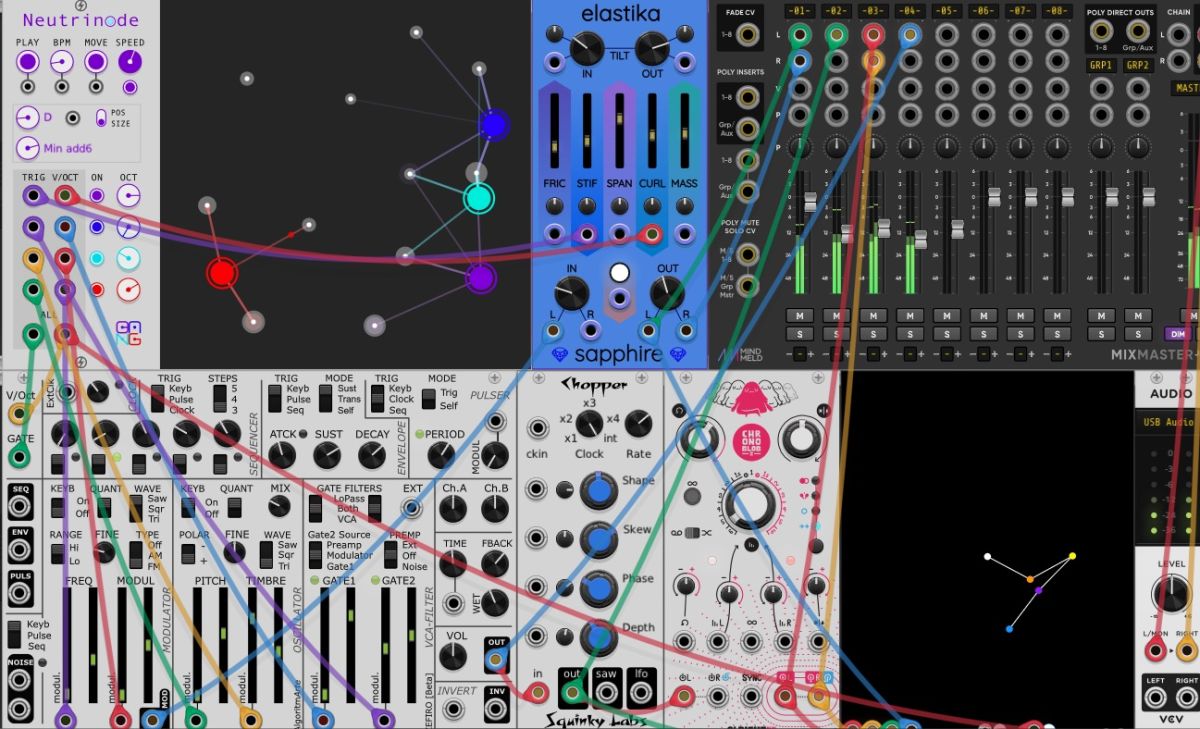1200x729 pixels.
Task: Select the large cyan node in Neutrinode display
Action: coord(479,198)
